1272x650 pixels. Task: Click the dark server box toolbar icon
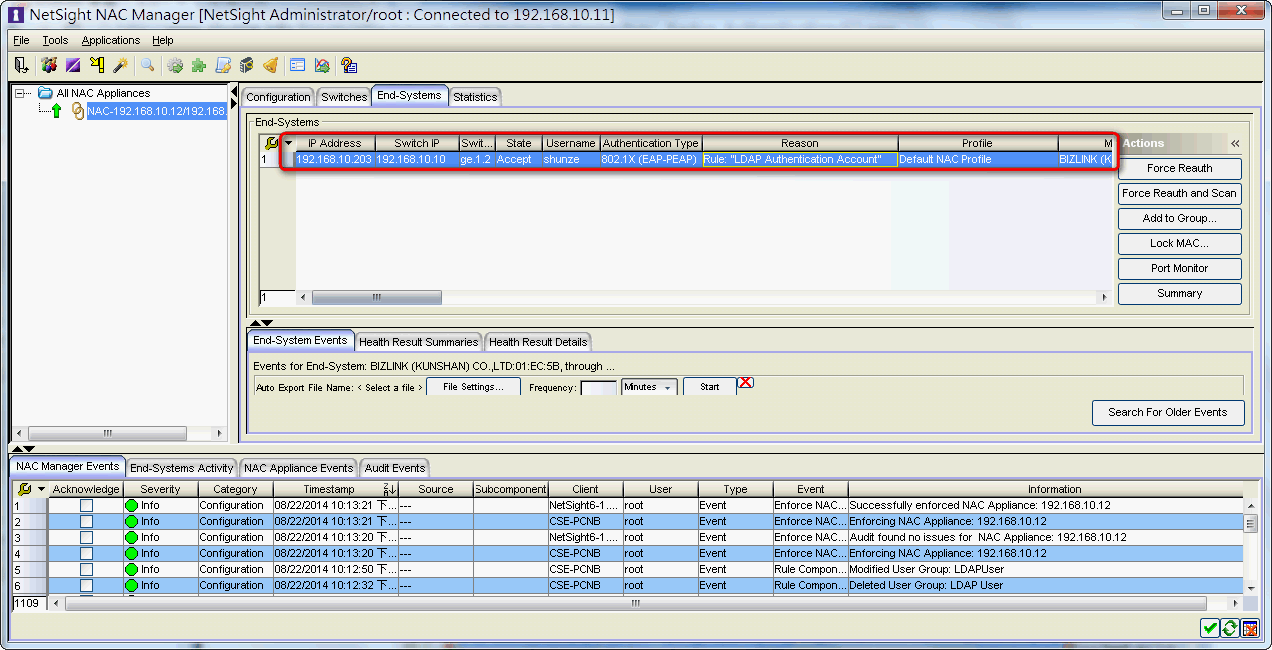click(246, 65)
